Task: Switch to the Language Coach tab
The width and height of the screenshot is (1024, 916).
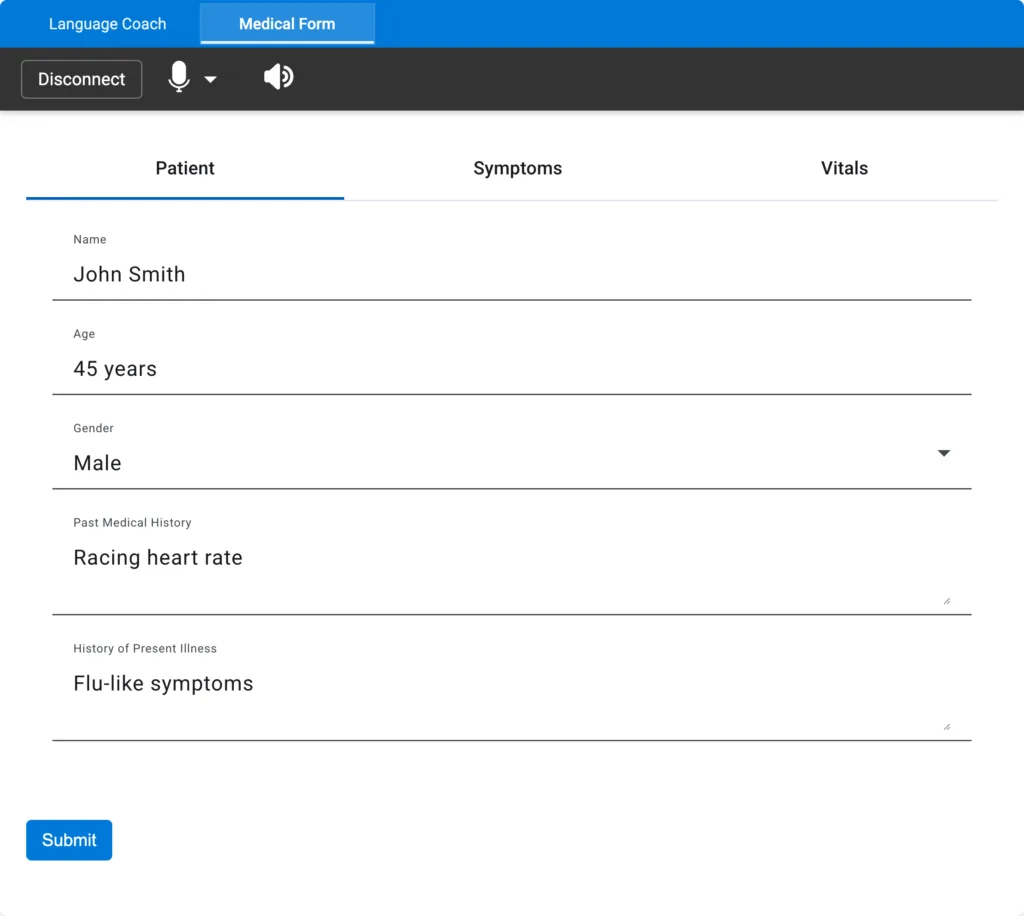Action: [x=107, y=24]
